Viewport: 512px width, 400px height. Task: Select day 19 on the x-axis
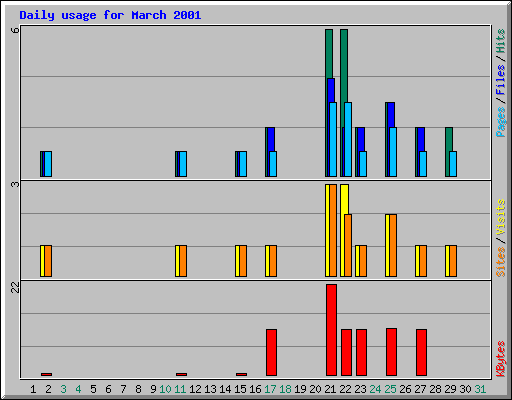[300, 389]
